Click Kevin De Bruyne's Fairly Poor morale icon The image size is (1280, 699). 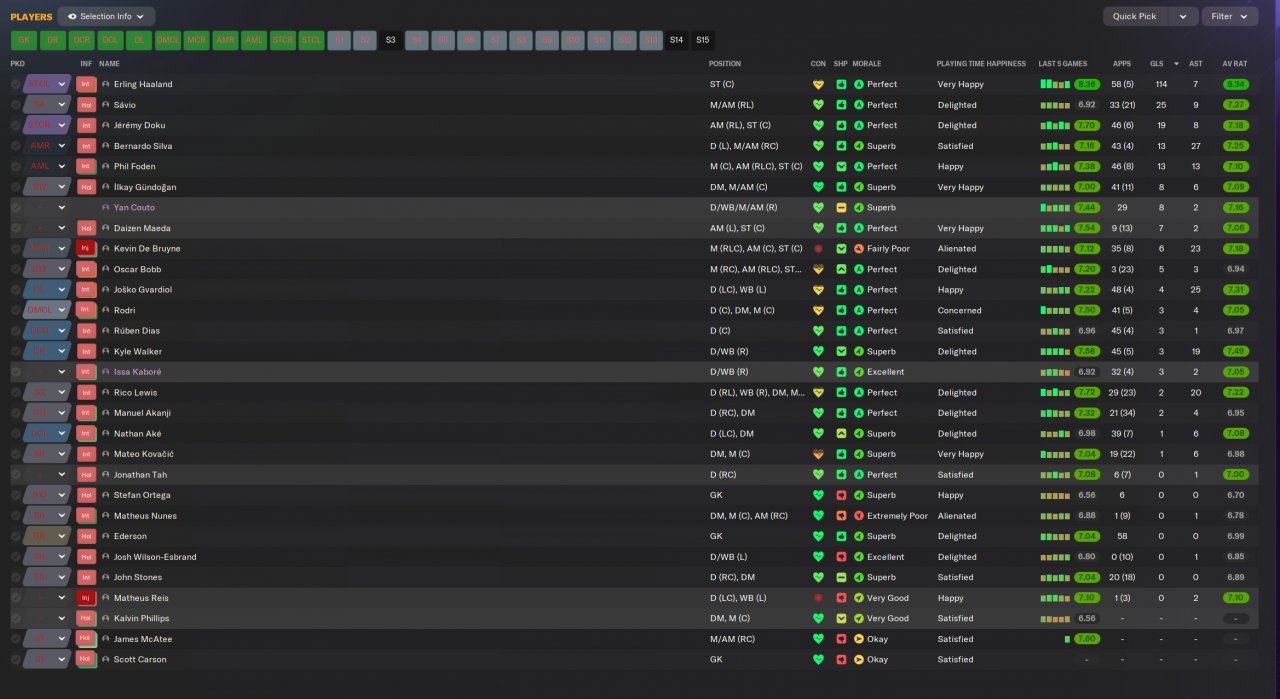point(858,249)
